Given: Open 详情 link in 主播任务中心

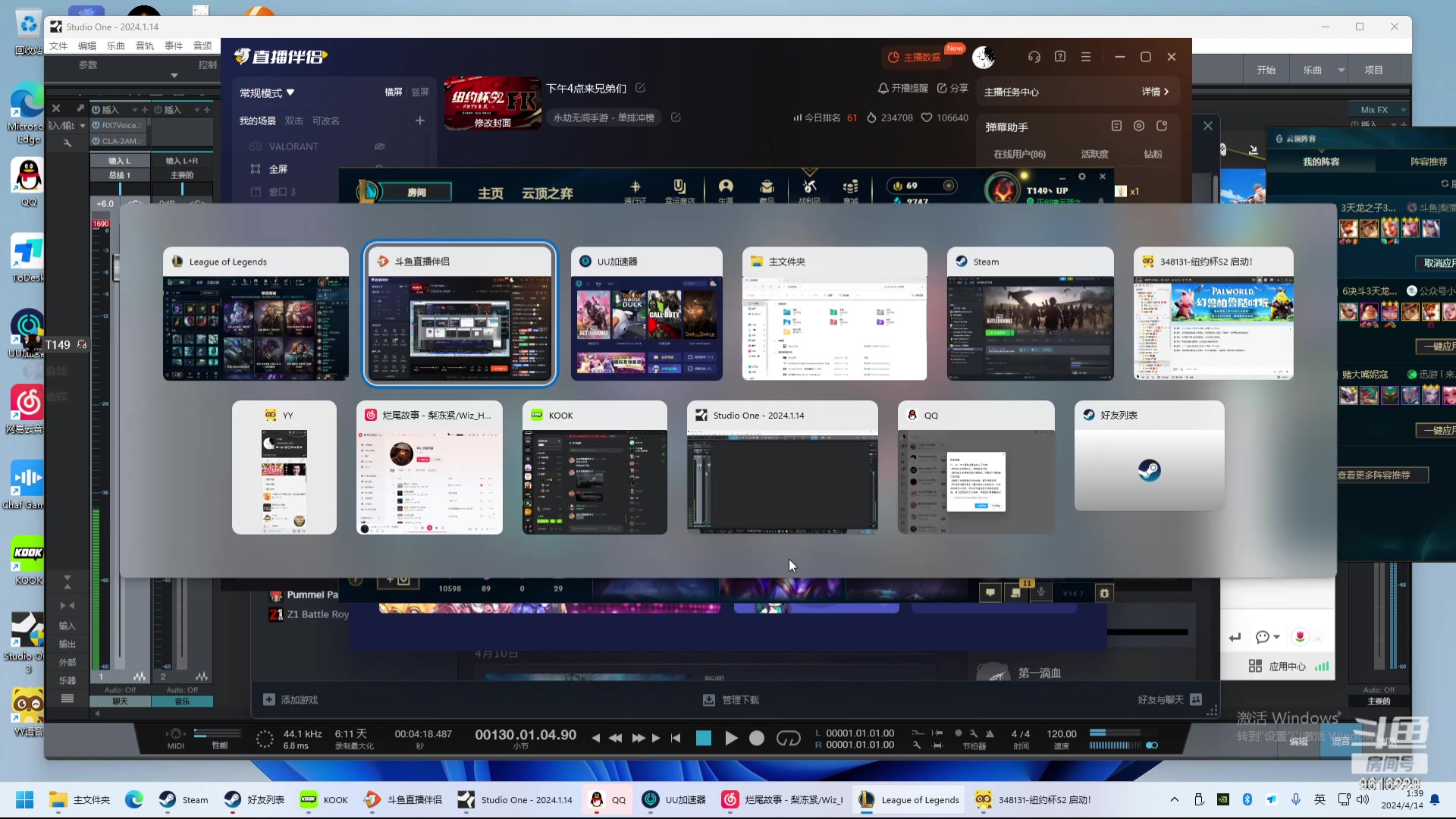Looking at the screenshot, I should click(x=1155, y=92).
